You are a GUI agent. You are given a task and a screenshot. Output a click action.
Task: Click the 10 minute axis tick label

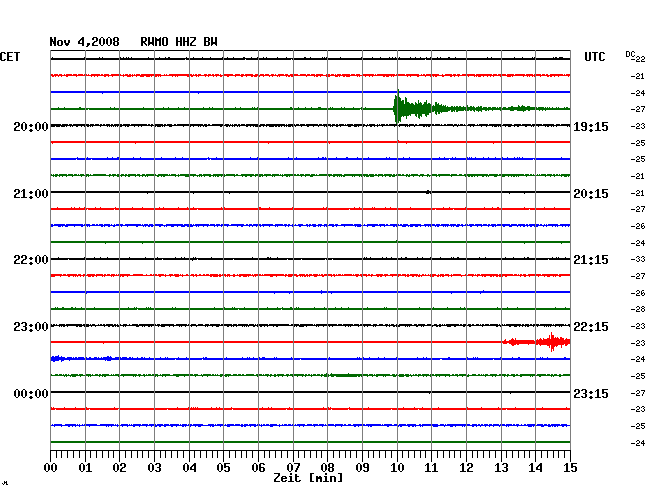pos(397,468)
